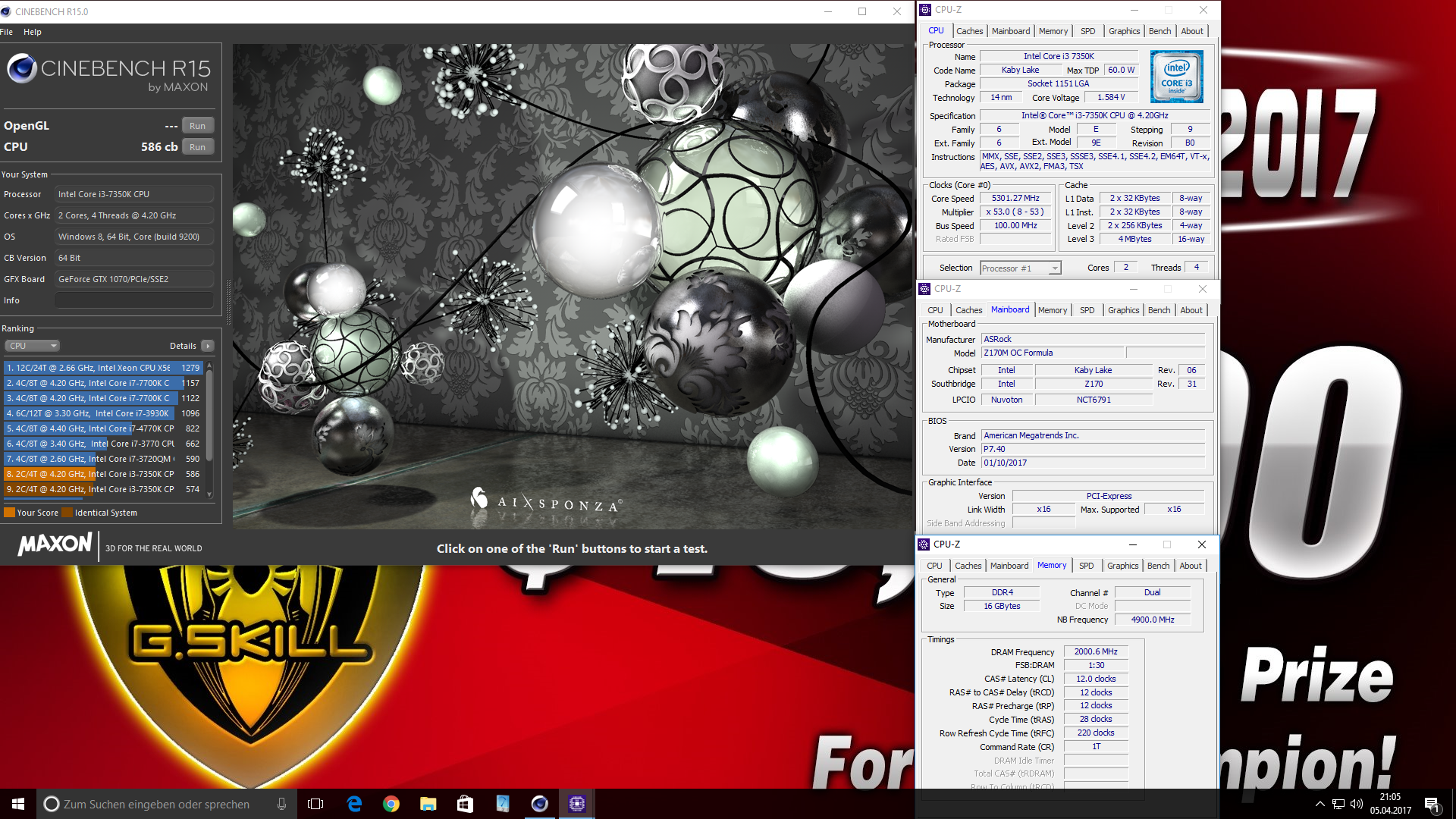
Task: Open Task View from taskbar
Action: [x=315, y=804]
